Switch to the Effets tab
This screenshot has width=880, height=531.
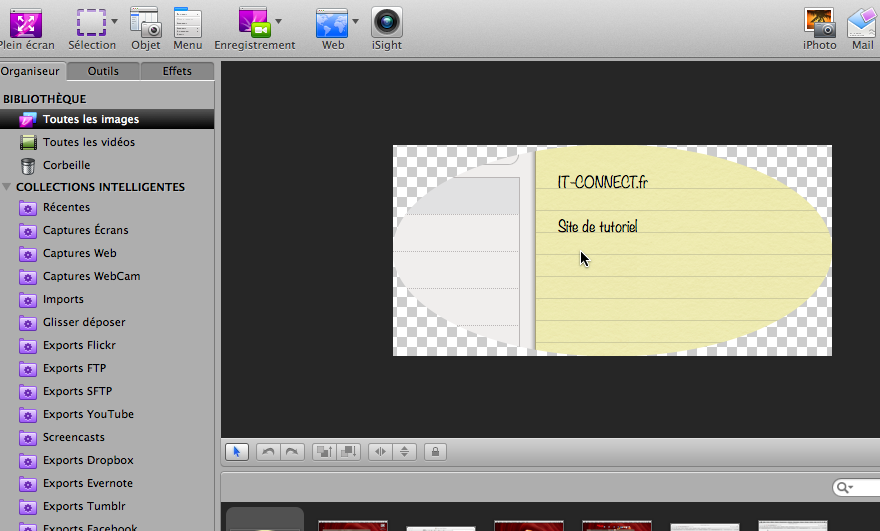(x=177, y=71)
